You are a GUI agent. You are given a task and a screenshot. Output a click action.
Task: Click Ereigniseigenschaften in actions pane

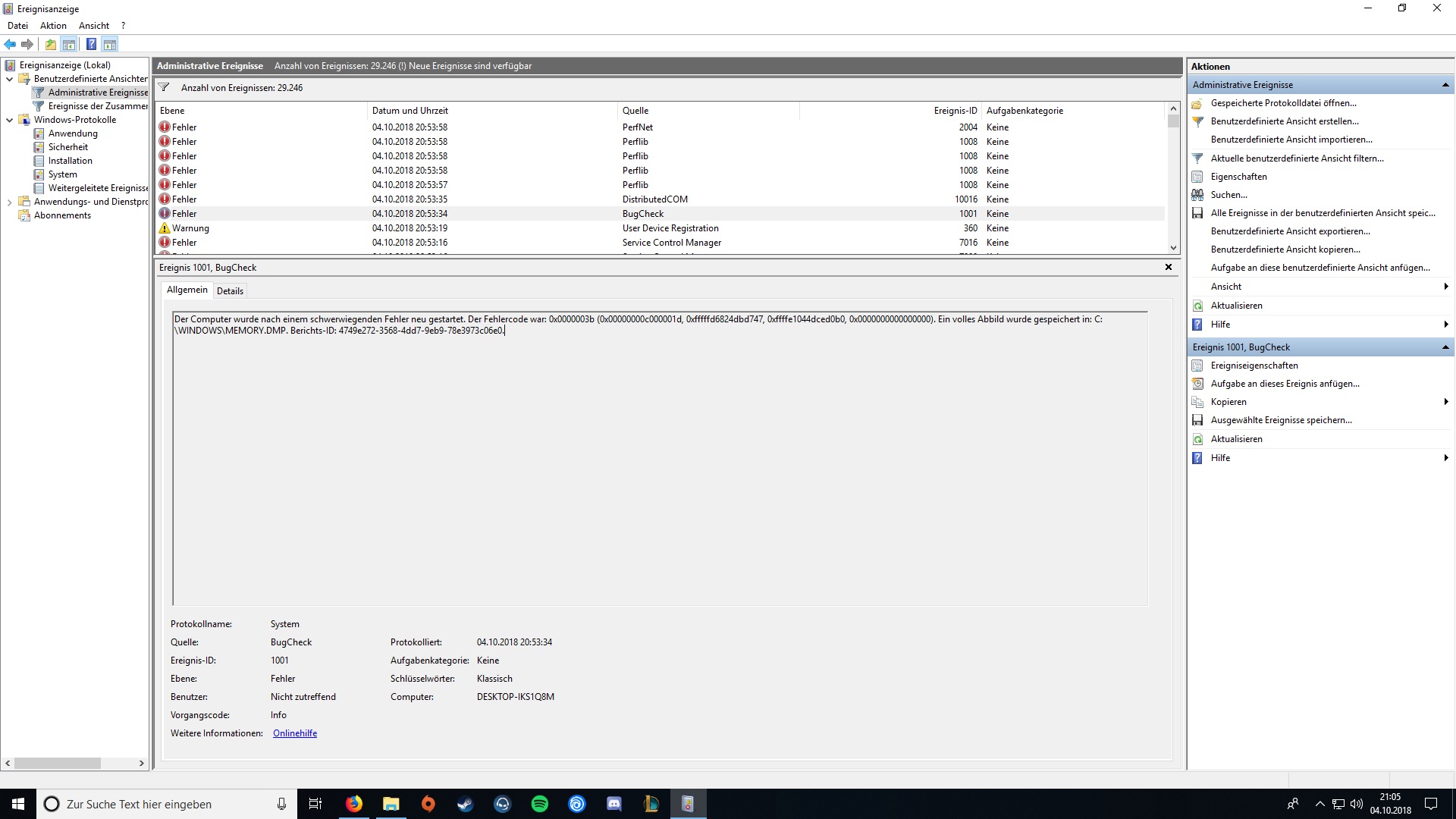click(1254, 366)
